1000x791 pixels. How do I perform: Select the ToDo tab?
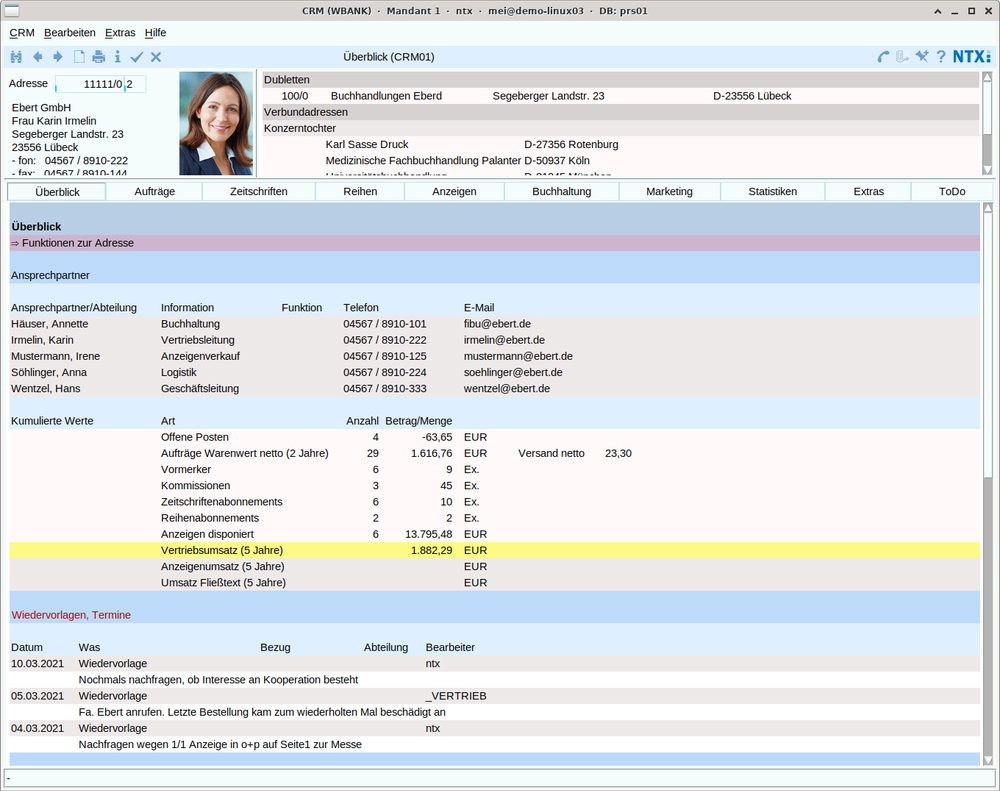pos(952,191)
